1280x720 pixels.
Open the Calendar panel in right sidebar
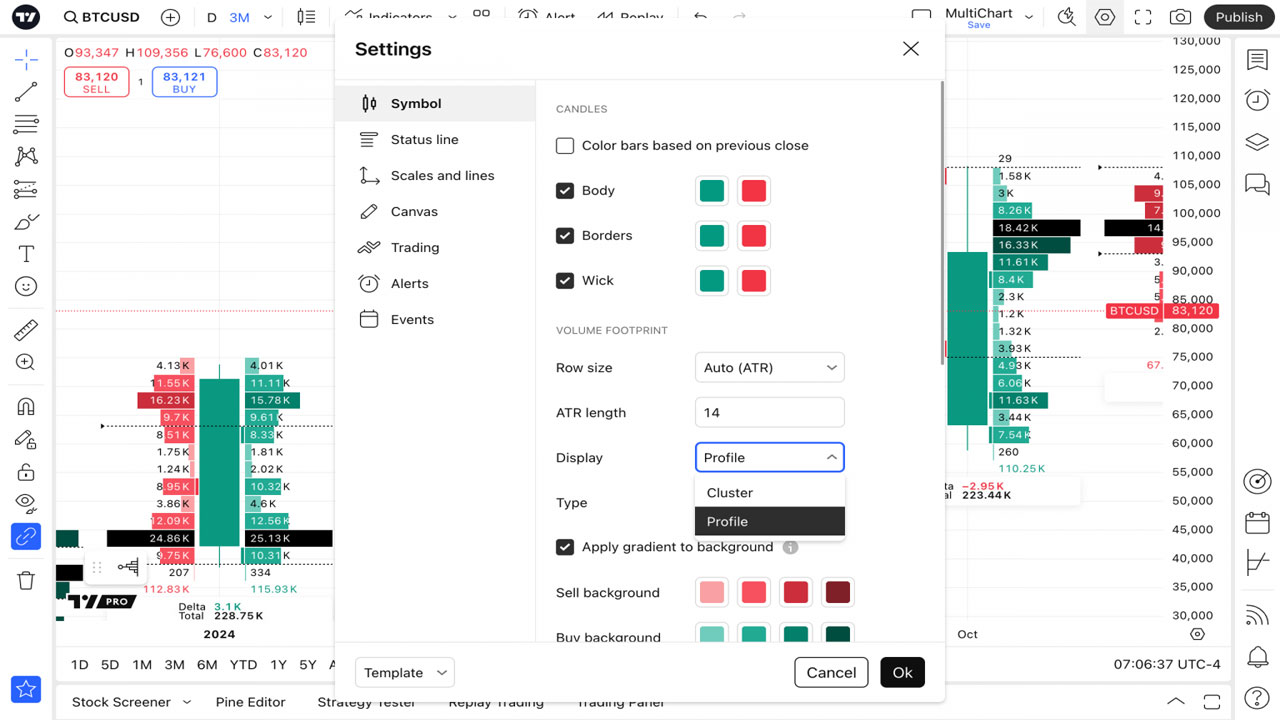1257,523
